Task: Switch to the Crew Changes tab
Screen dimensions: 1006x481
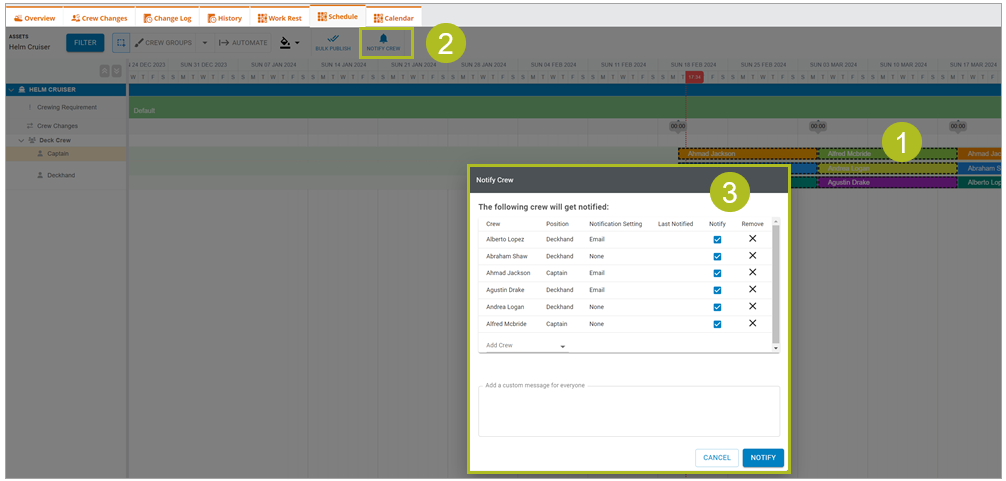Action: tap(99, 18)
